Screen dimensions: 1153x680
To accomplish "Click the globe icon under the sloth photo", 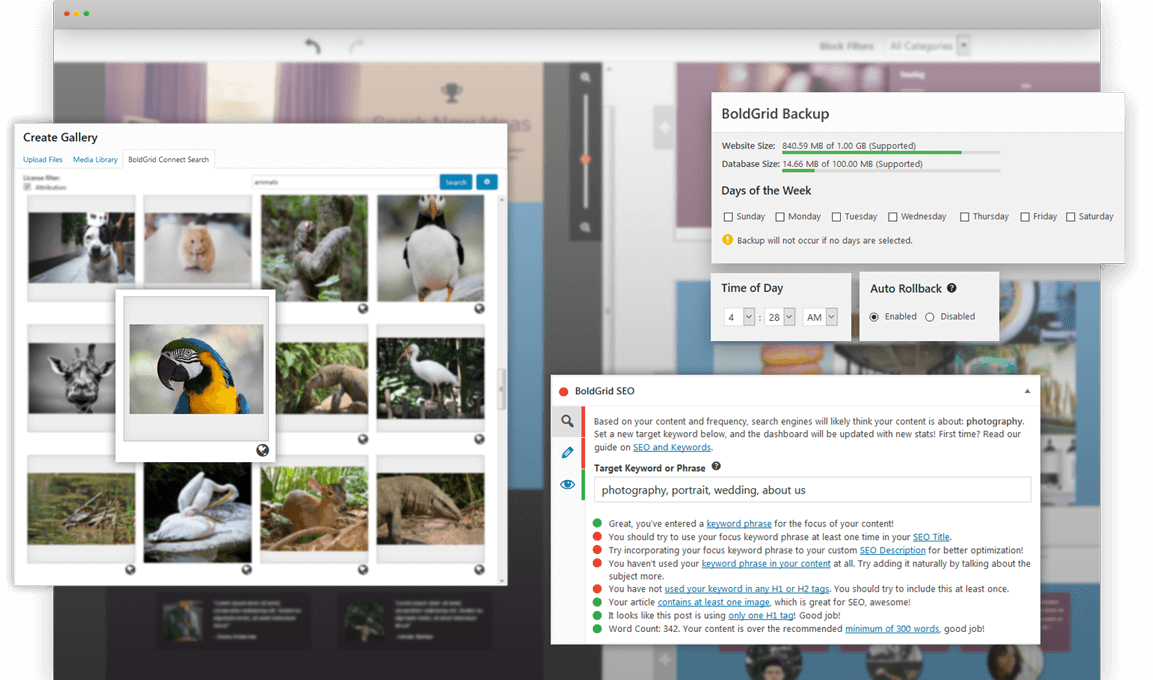I will [363, 309].
